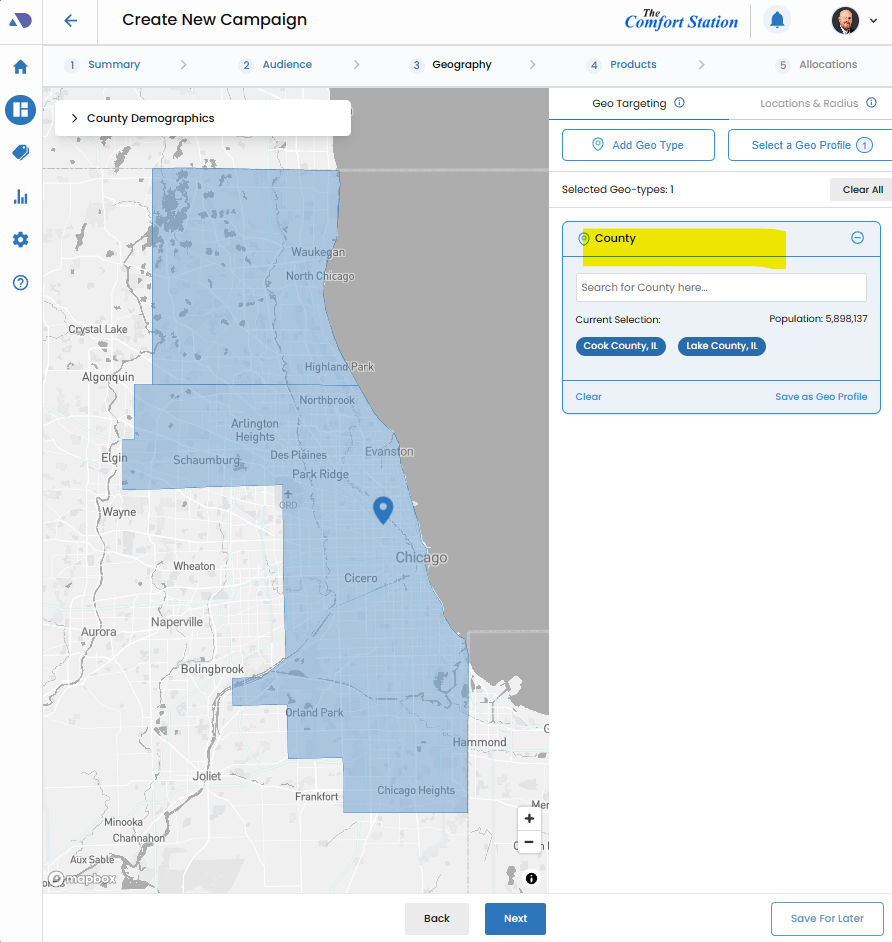Switch to Locations & Radius tab
This screenshot has width=892, height=942.
click(x=810, y=103)
